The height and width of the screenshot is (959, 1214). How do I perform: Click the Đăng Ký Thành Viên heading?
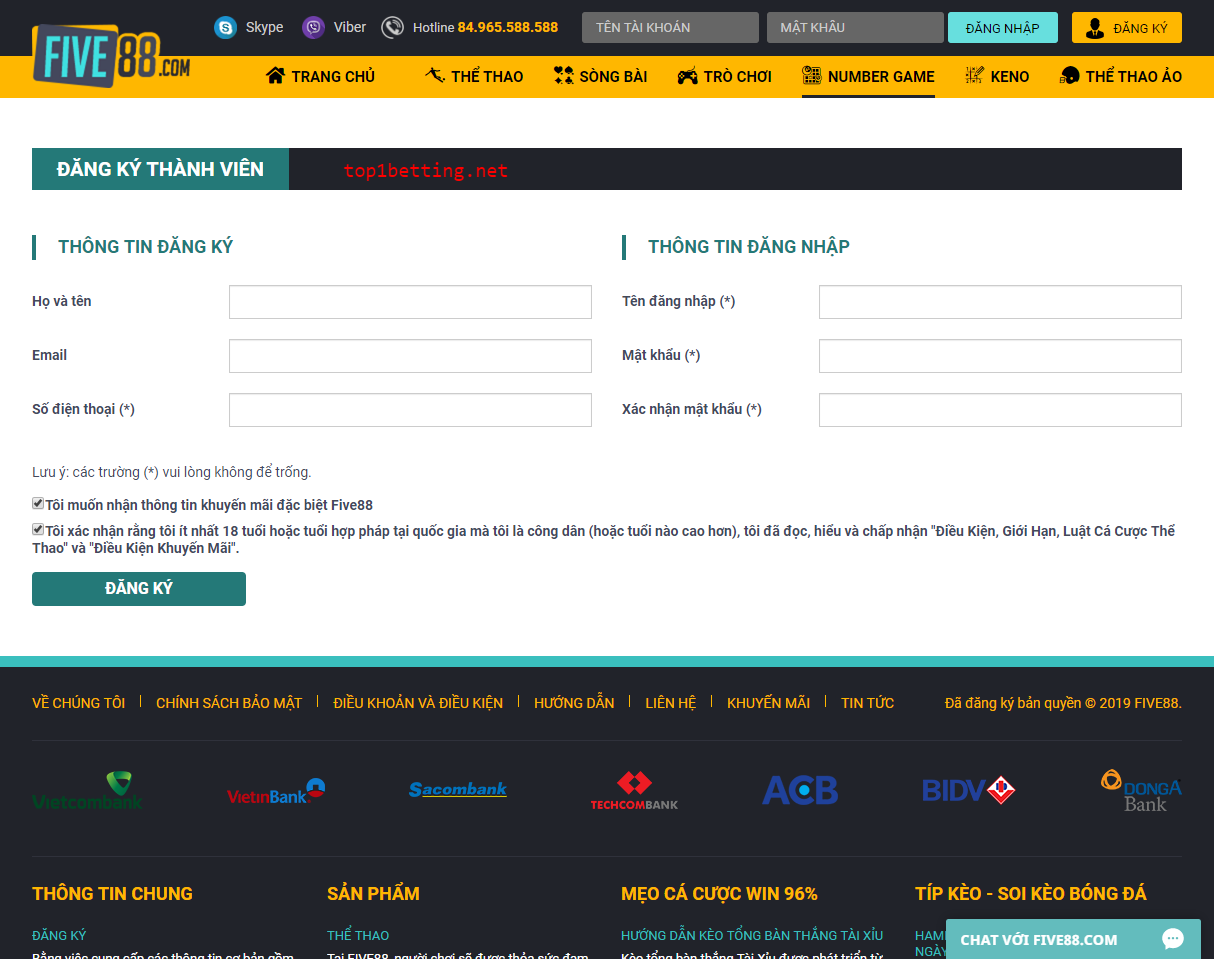(x=160, y=169)
